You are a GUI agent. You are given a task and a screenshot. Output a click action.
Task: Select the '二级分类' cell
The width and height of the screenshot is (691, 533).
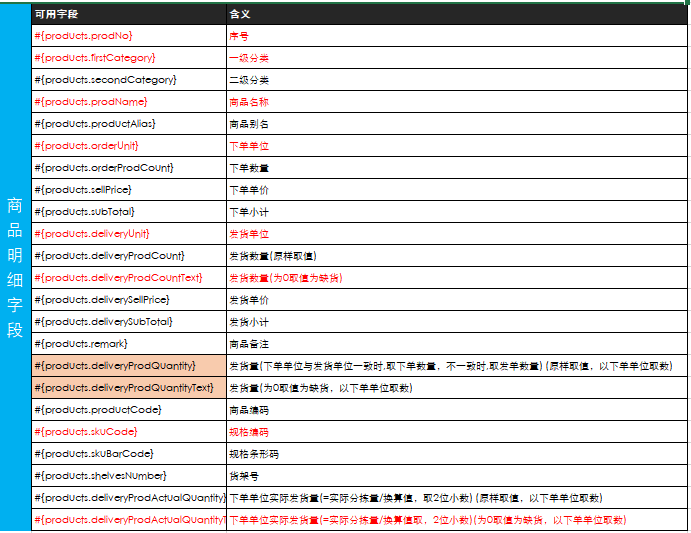457,80
